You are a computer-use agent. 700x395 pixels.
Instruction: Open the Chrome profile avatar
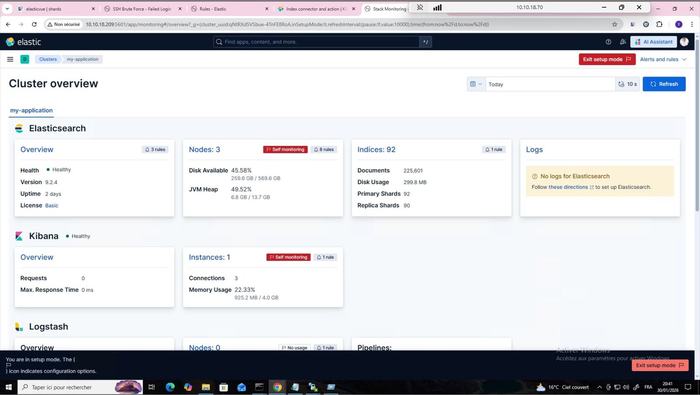click(679, 25)
